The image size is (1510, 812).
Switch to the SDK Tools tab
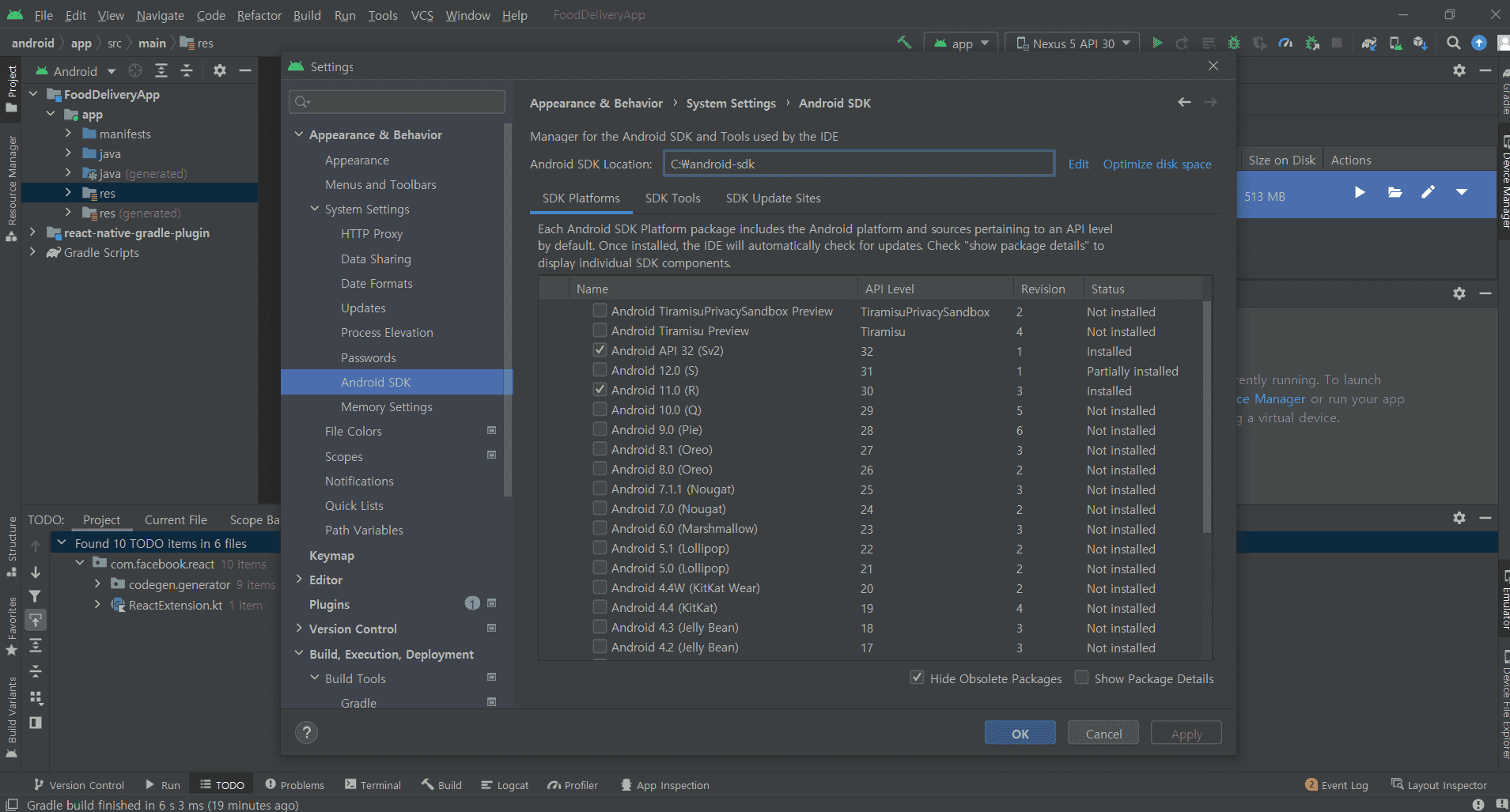(x=673, y=198)
